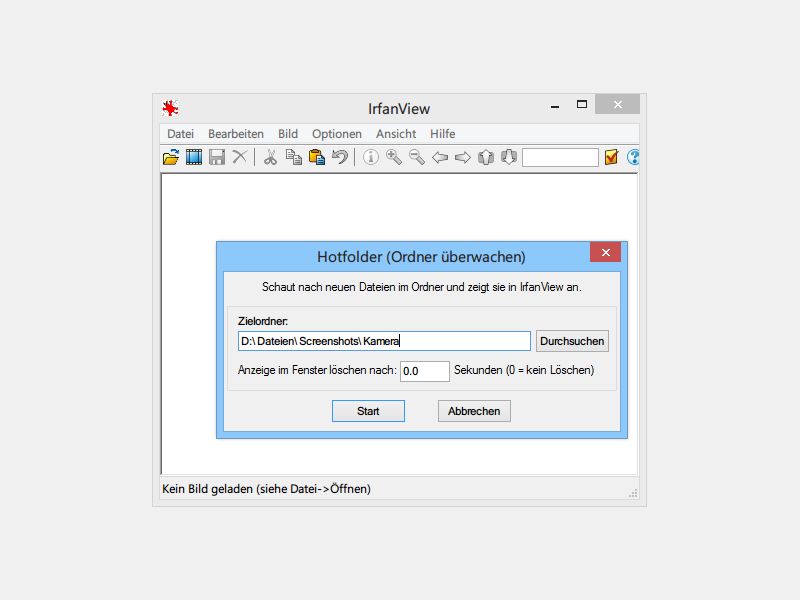This screenshot has height=600, width=800.
Task: Click the Open file folder icon
Action: click(171, 157)
